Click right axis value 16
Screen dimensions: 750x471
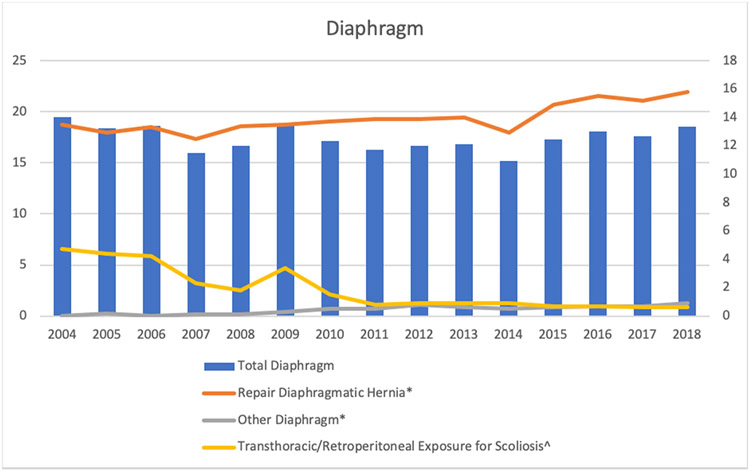coord(729,88)
